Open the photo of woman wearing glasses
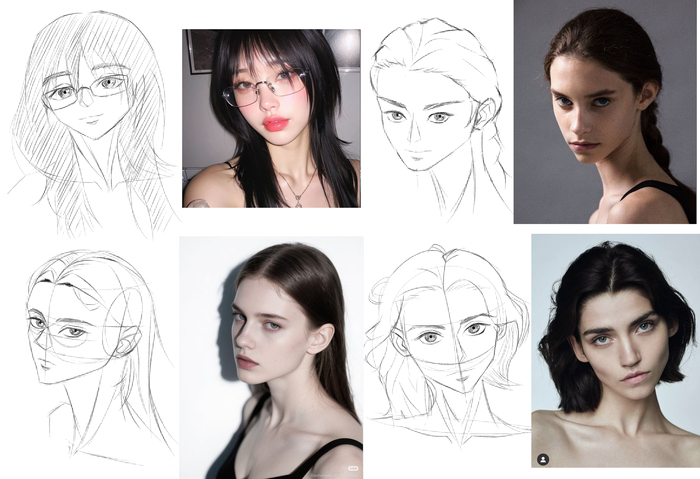Screen dimensions: 700x479 (x=270, y=118)
